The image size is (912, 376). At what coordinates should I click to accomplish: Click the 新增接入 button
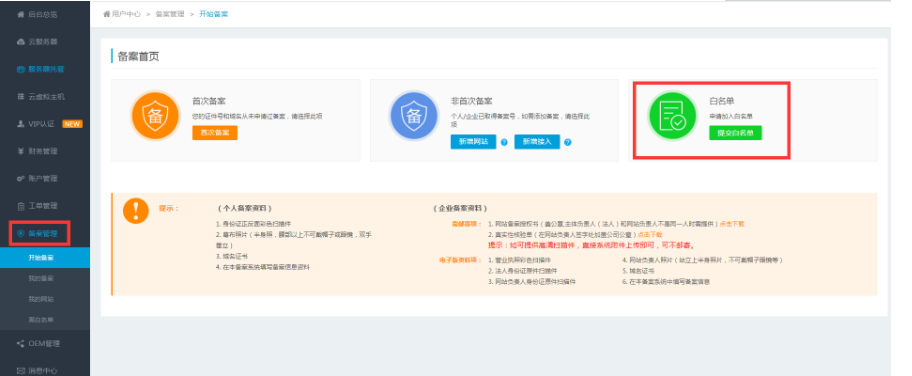click(537, 141)
